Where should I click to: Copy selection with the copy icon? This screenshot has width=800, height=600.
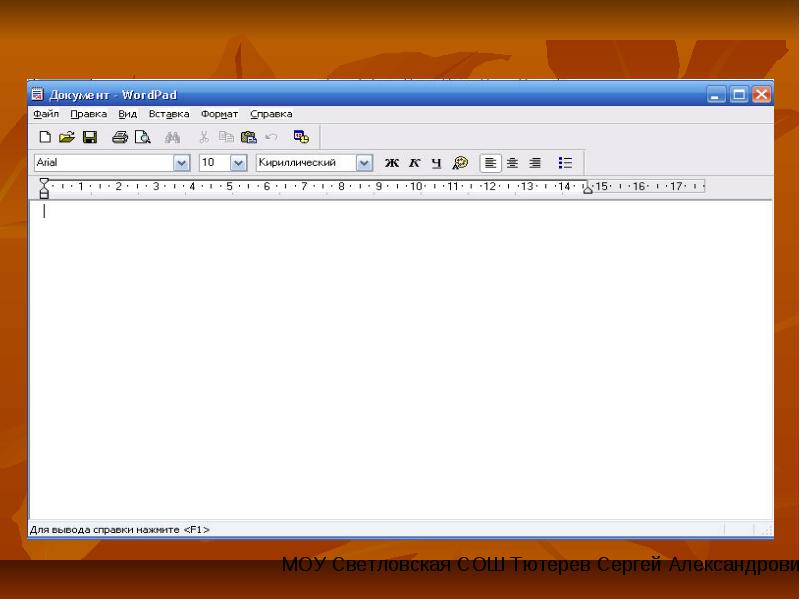click(226, 137)
